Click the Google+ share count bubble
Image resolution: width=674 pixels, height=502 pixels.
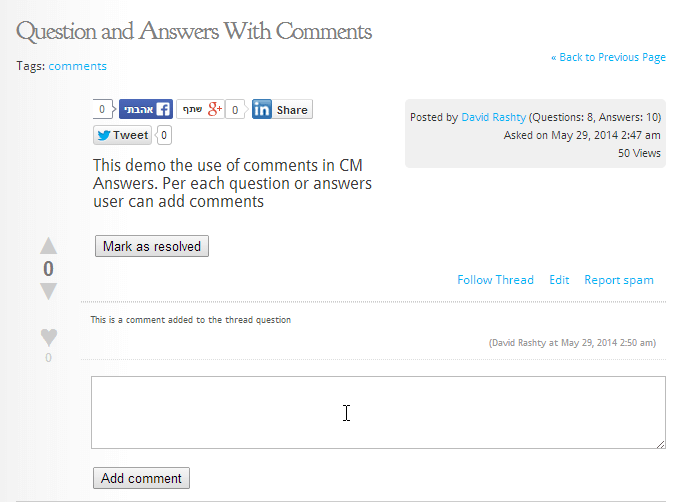click(236, 109)
